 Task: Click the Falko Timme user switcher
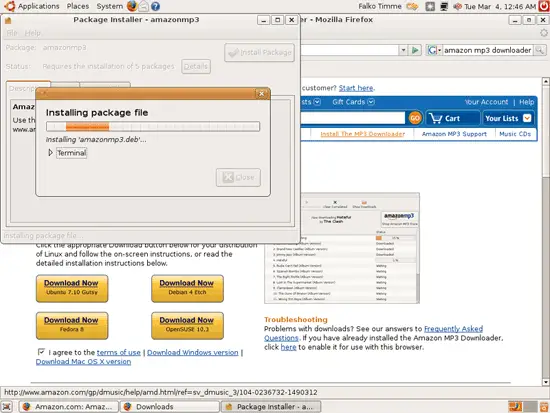(380, 6)
